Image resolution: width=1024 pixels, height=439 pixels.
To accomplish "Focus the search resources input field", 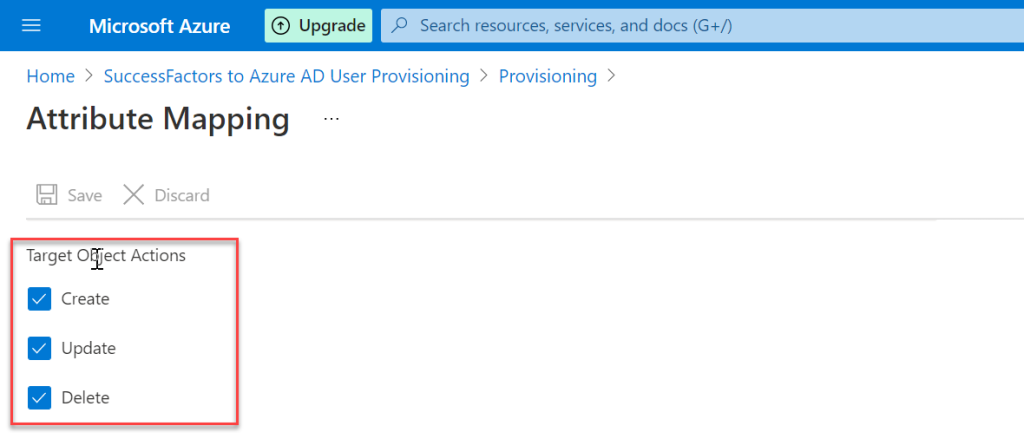I will [x=702, y=25].
